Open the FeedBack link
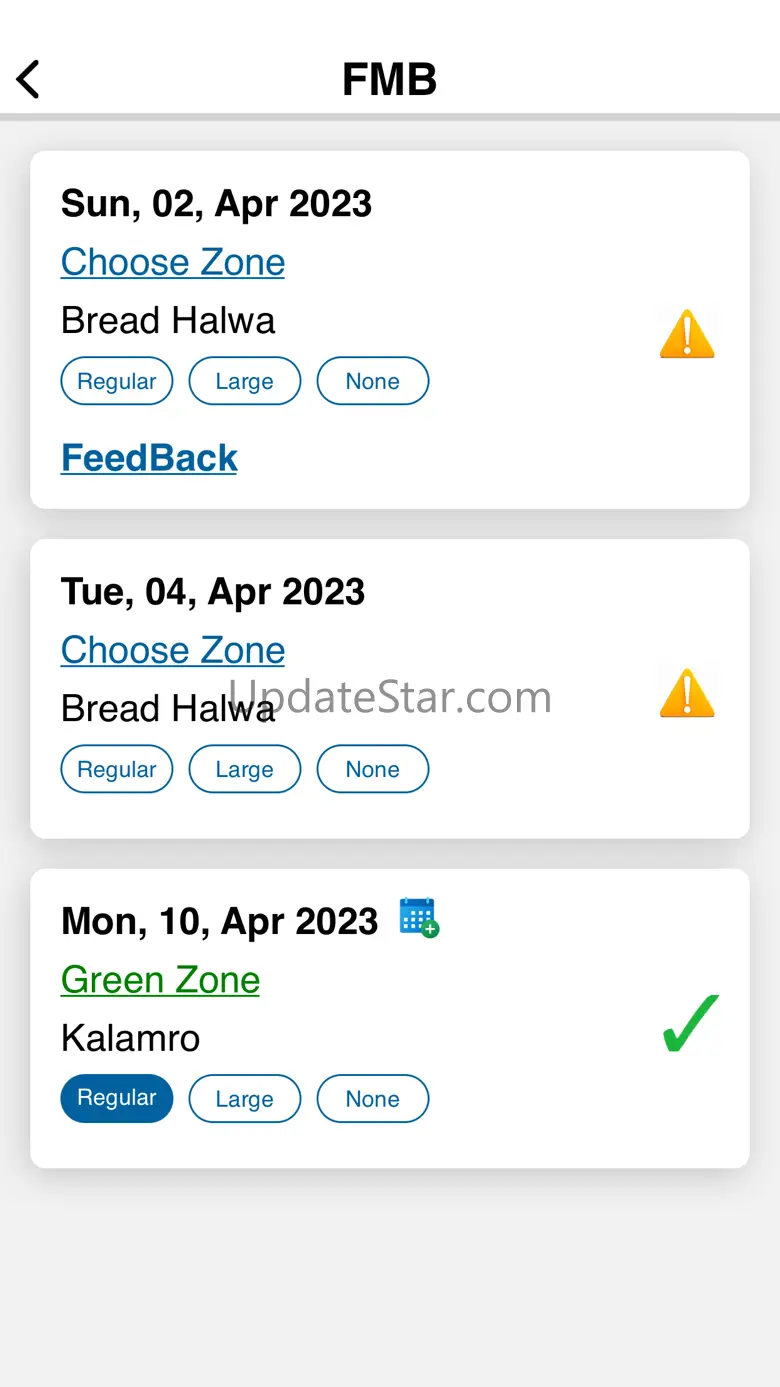This screenshot has width=780, height=1387. point(149,458)
